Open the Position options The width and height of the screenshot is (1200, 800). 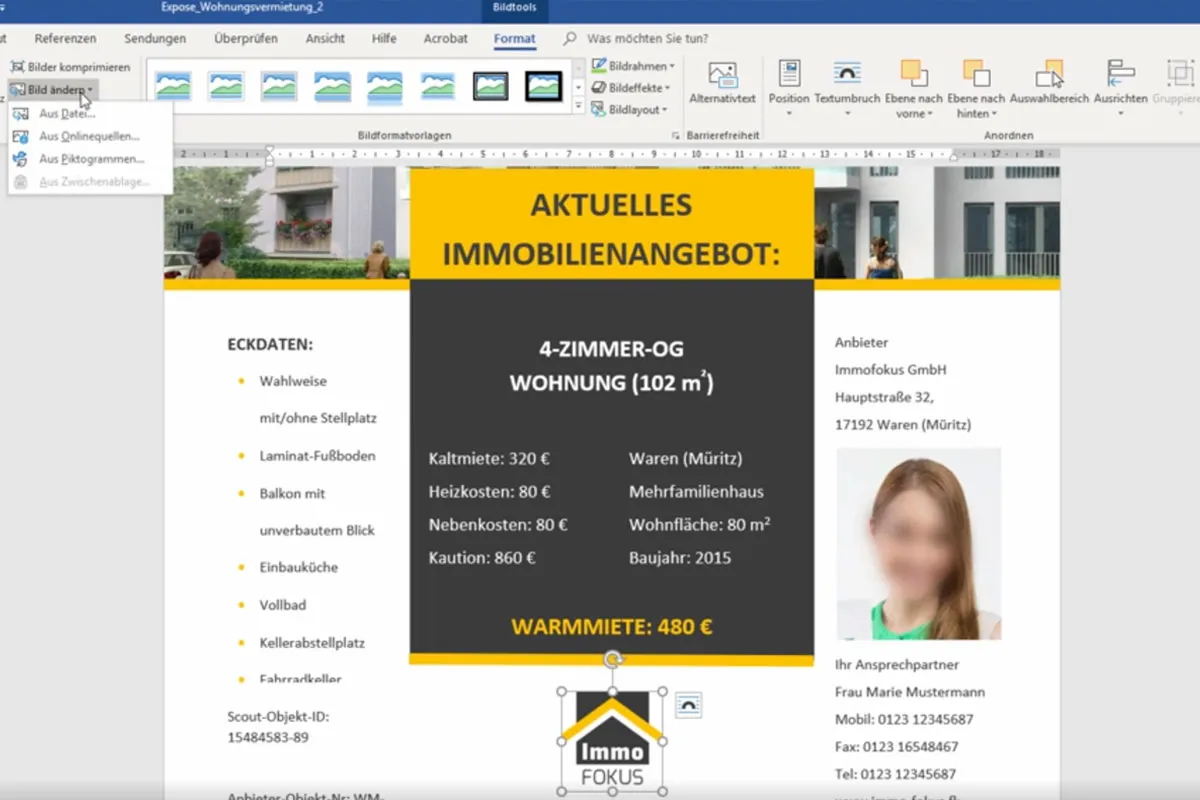[x=789, y=86]
